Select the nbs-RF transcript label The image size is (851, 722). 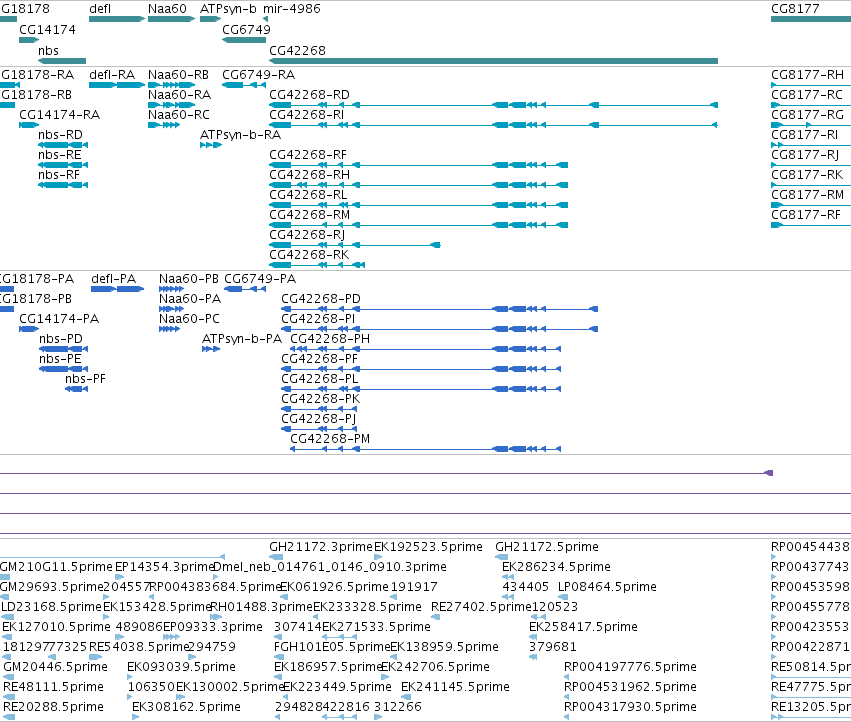59,175
